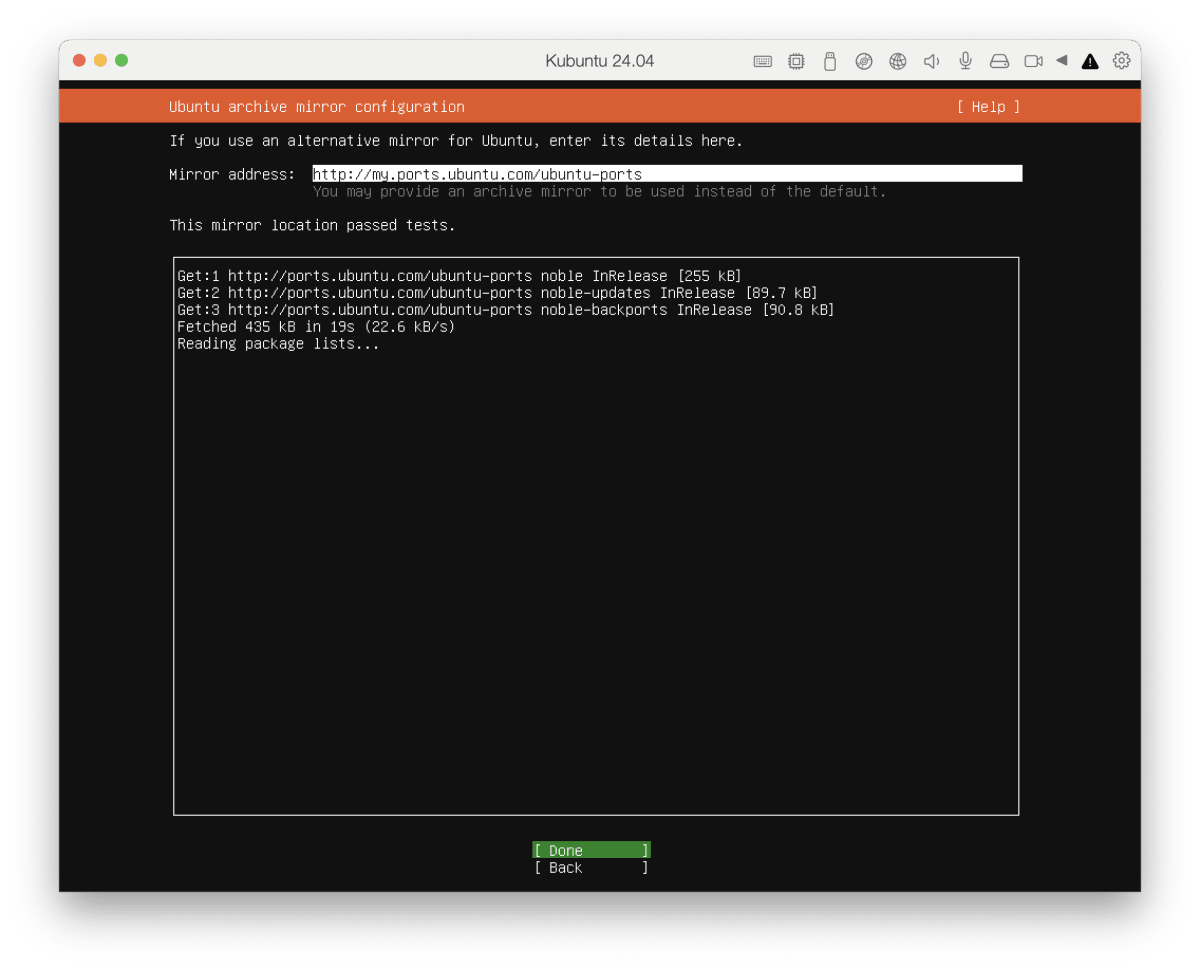1200x970 pixels.
Task: Click the CPU chip icon
Action: pos(796,61)
